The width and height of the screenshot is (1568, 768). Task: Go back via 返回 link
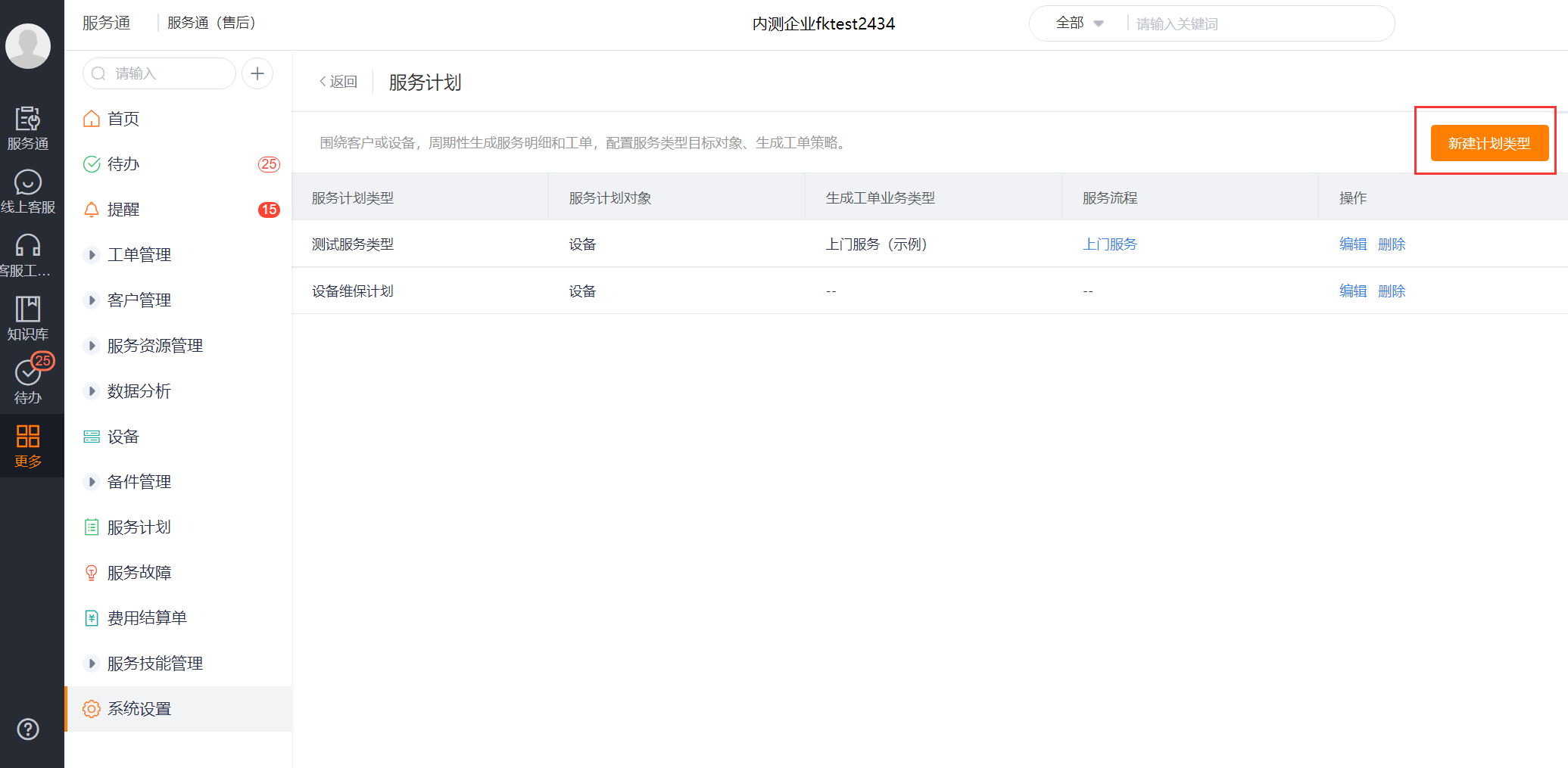point(338,82)
